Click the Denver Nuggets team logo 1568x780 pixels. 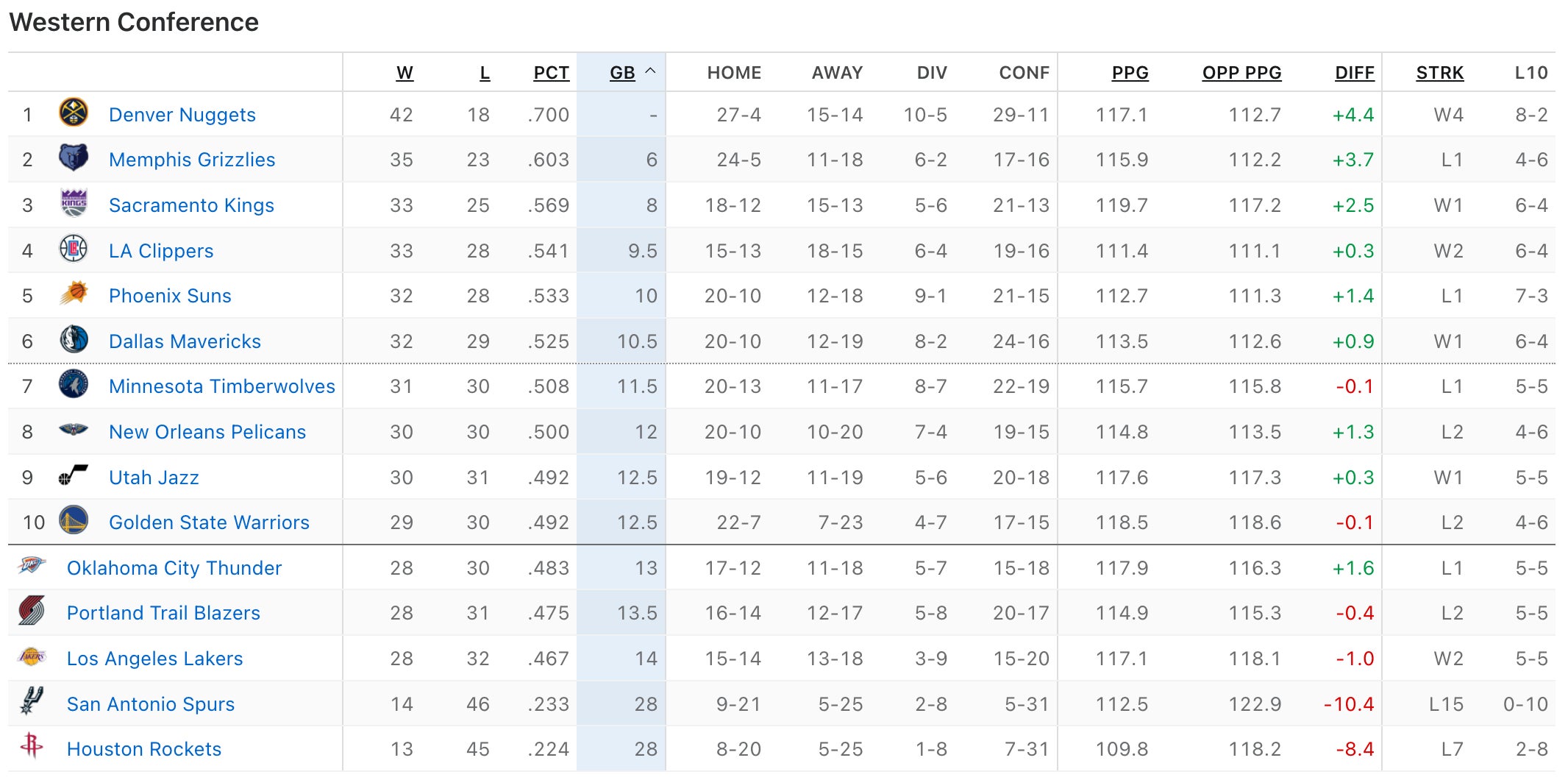tap(74, 113)
